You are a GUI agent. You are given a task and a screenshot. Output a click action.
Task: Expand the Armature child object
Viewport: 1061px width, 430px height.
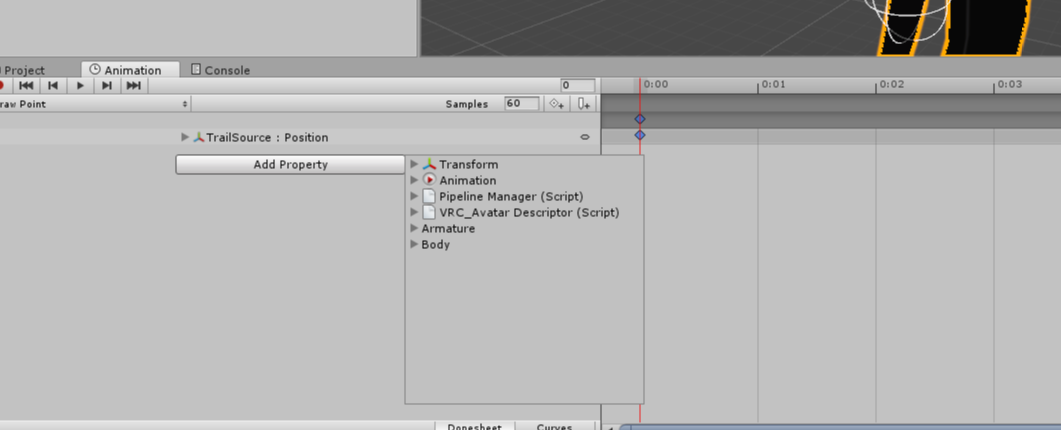(414, 228)
